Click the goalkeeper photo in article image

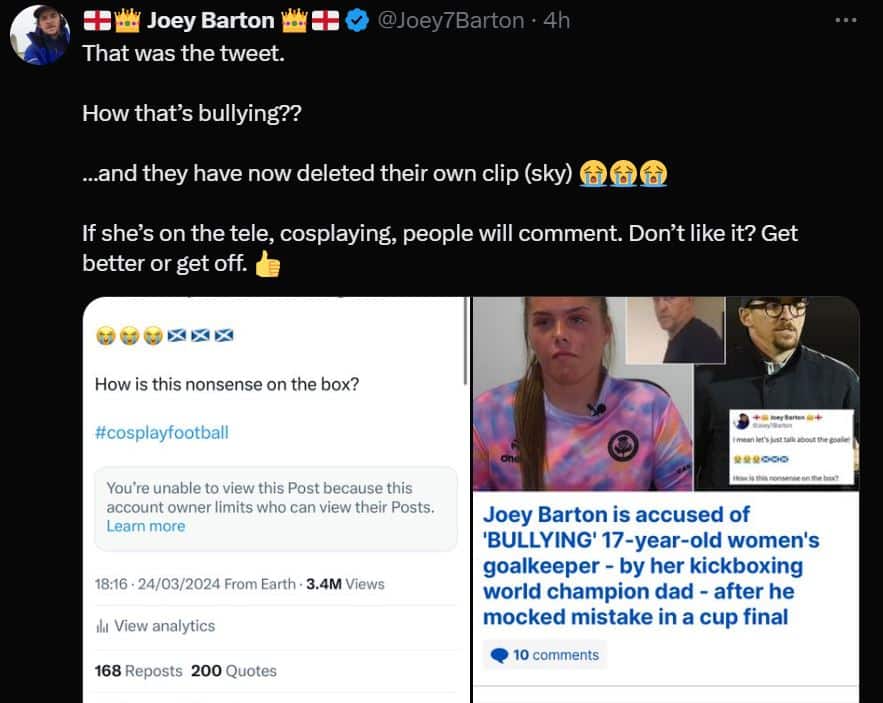point(583,394)
